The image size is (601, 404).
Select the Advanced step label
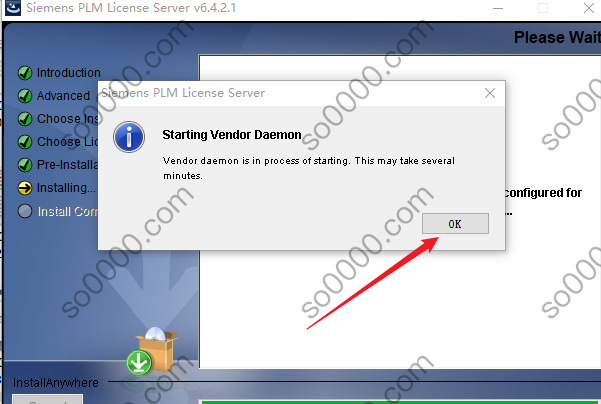pos(63,95)
